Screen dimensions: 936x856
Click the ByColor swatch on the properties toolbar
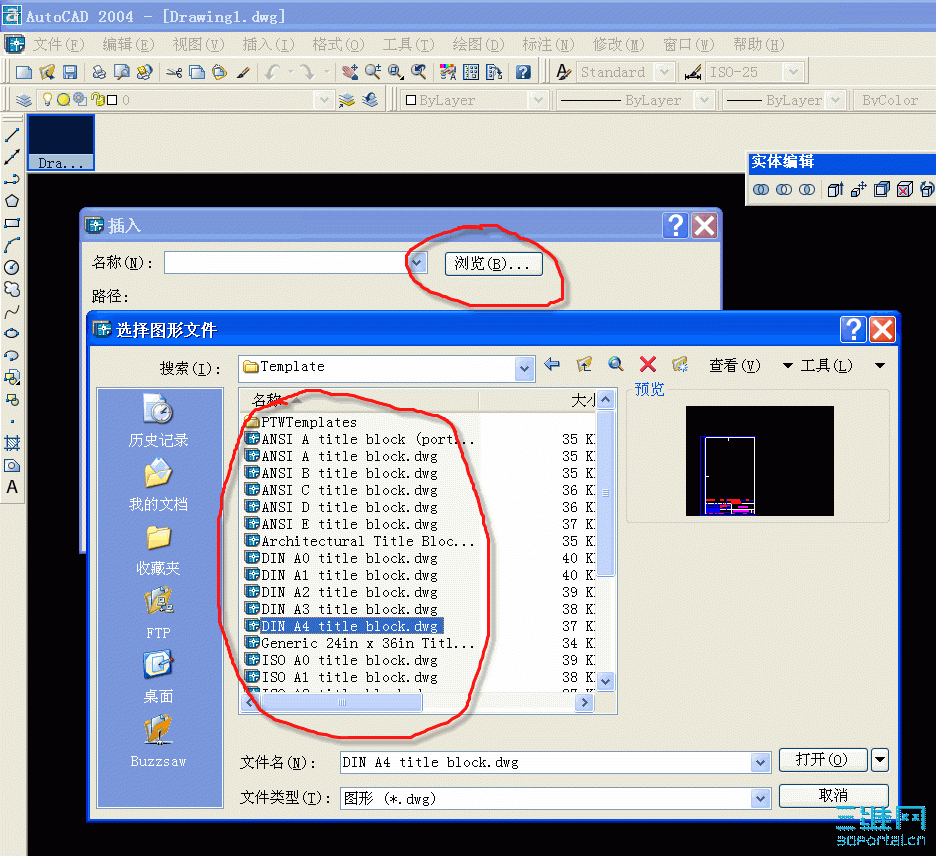coord(891,100)
